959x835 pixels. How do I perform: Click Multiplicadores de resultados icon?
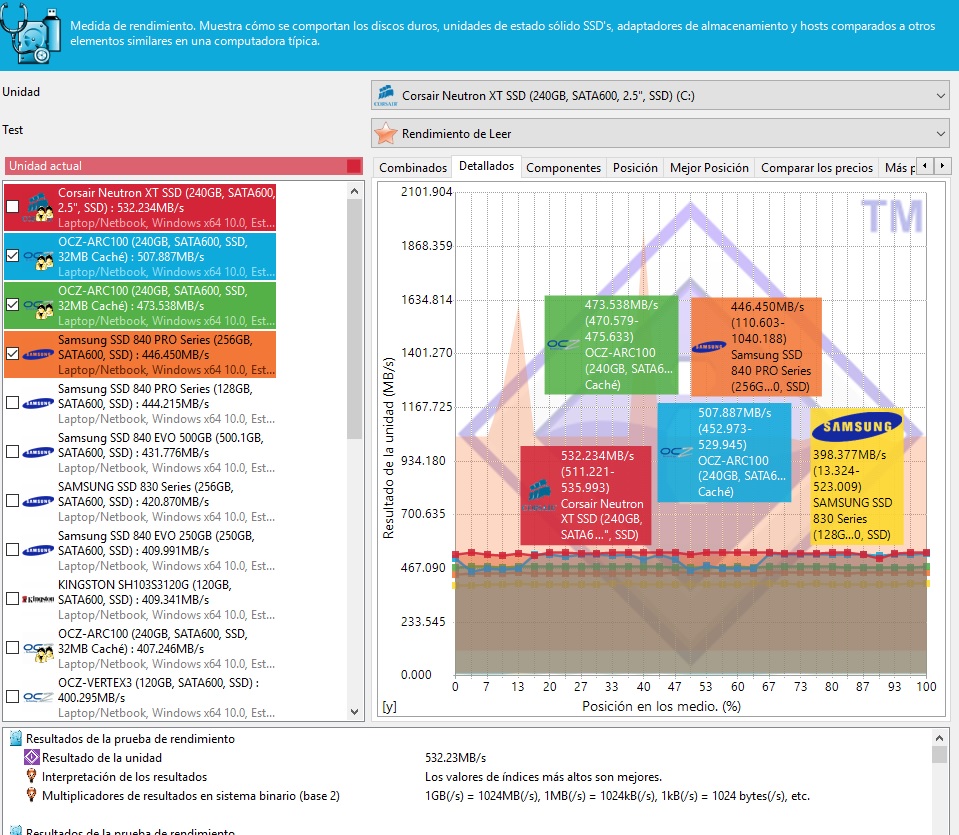tap(31, 795)
